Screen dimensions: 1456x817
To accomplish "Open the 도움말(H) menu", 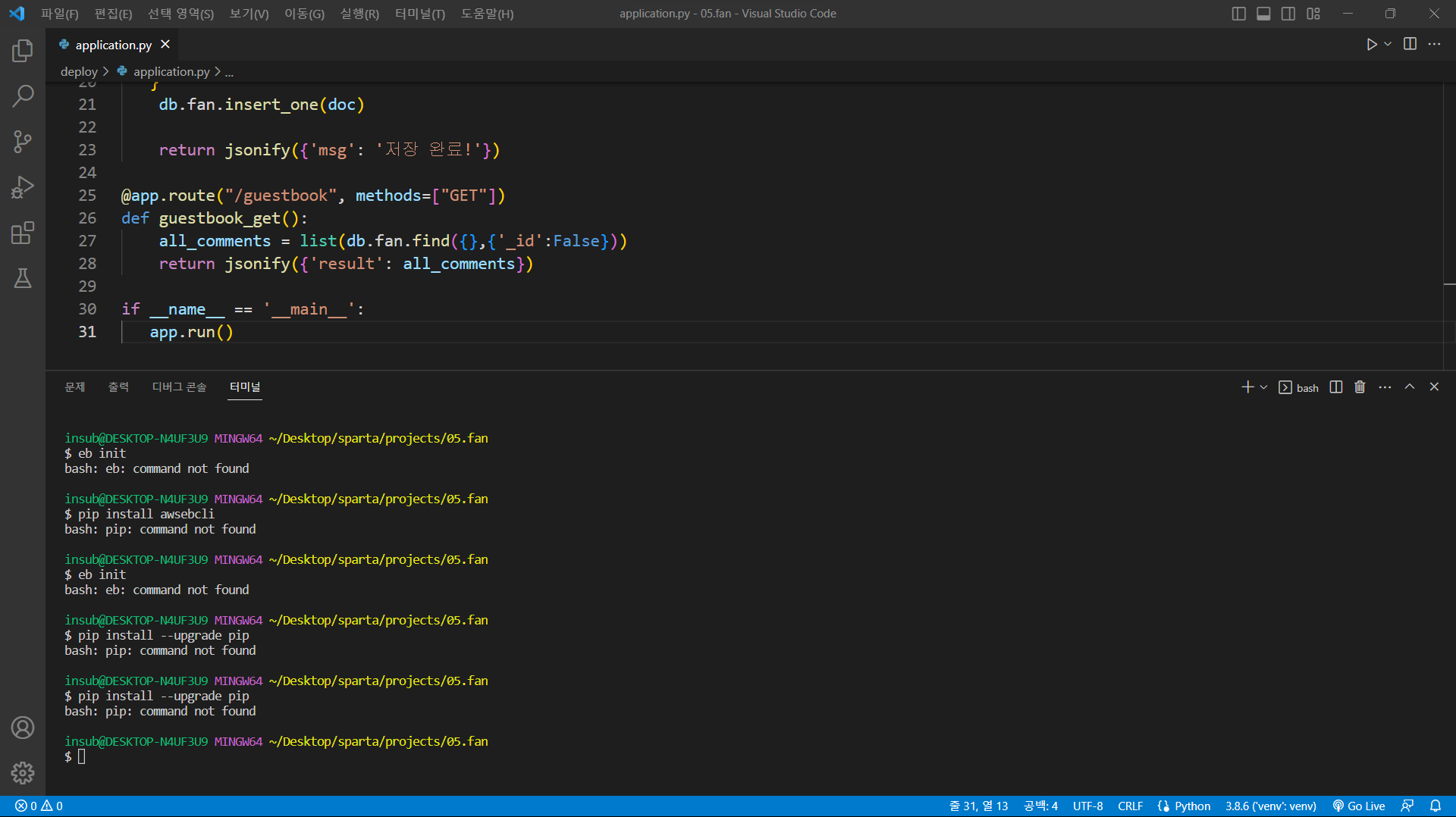I will point(488,14).
